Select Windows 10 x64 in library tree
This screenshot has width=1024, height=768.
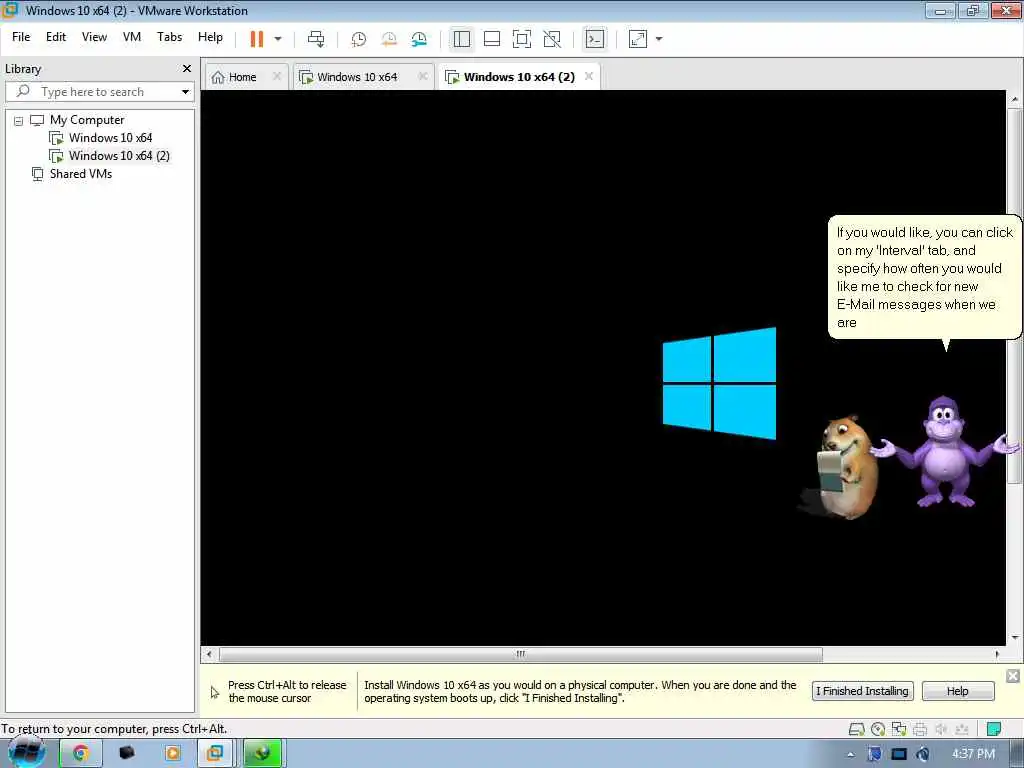[x=110, y=138]
